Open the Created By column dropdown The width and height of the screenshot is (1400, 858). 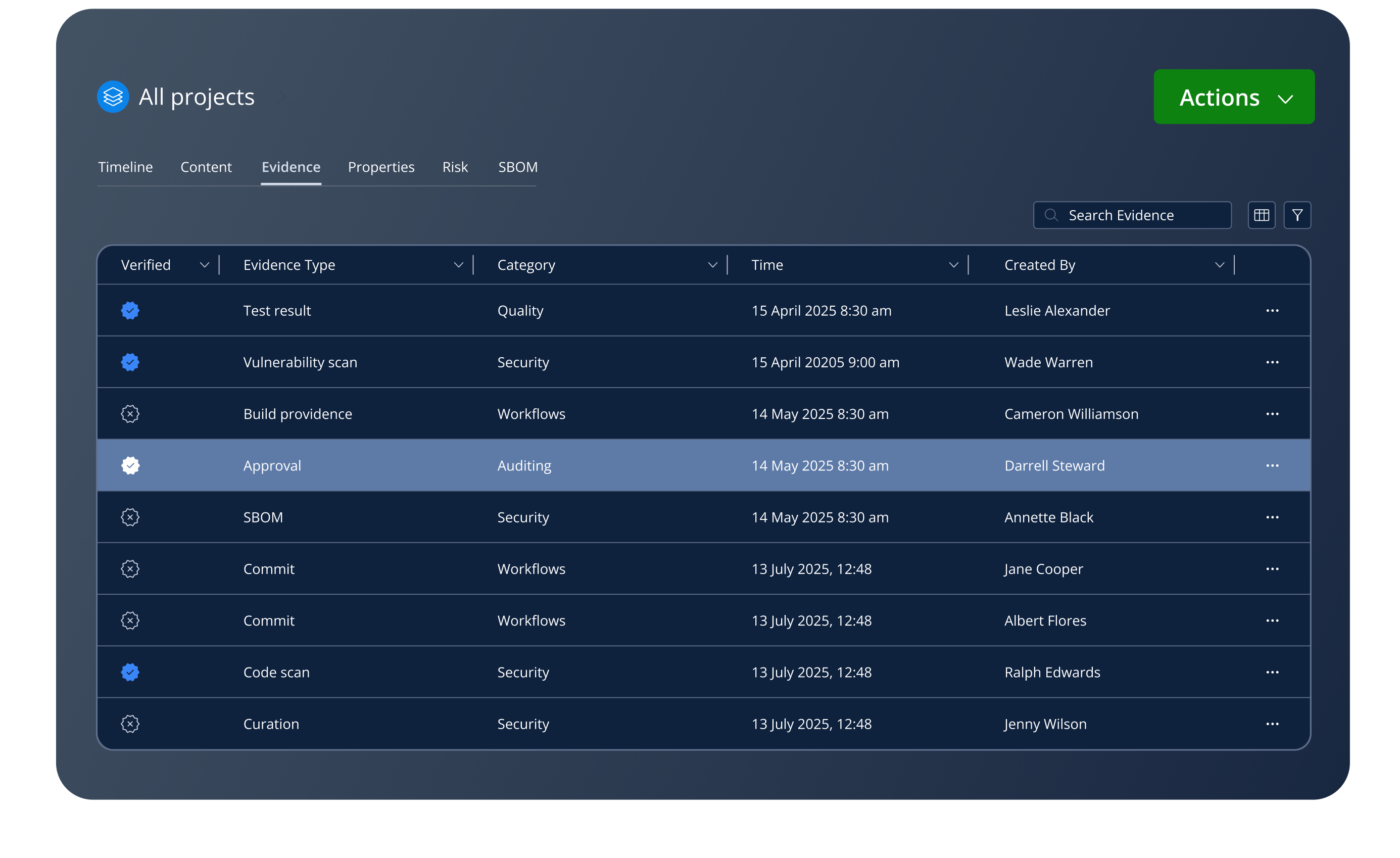pyautogui.click(x=1219, y=265)
